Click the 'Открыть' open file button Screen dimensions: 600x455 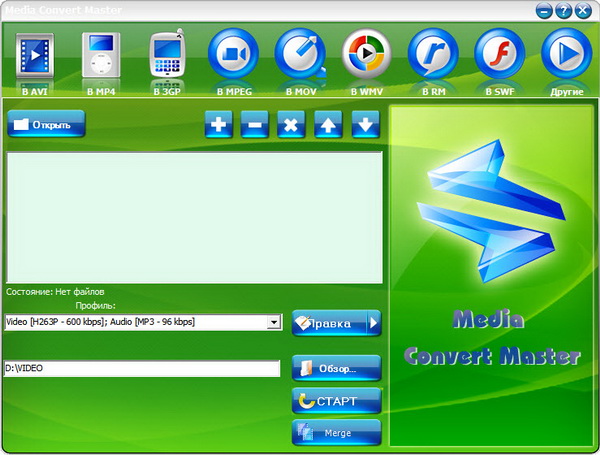46,124
